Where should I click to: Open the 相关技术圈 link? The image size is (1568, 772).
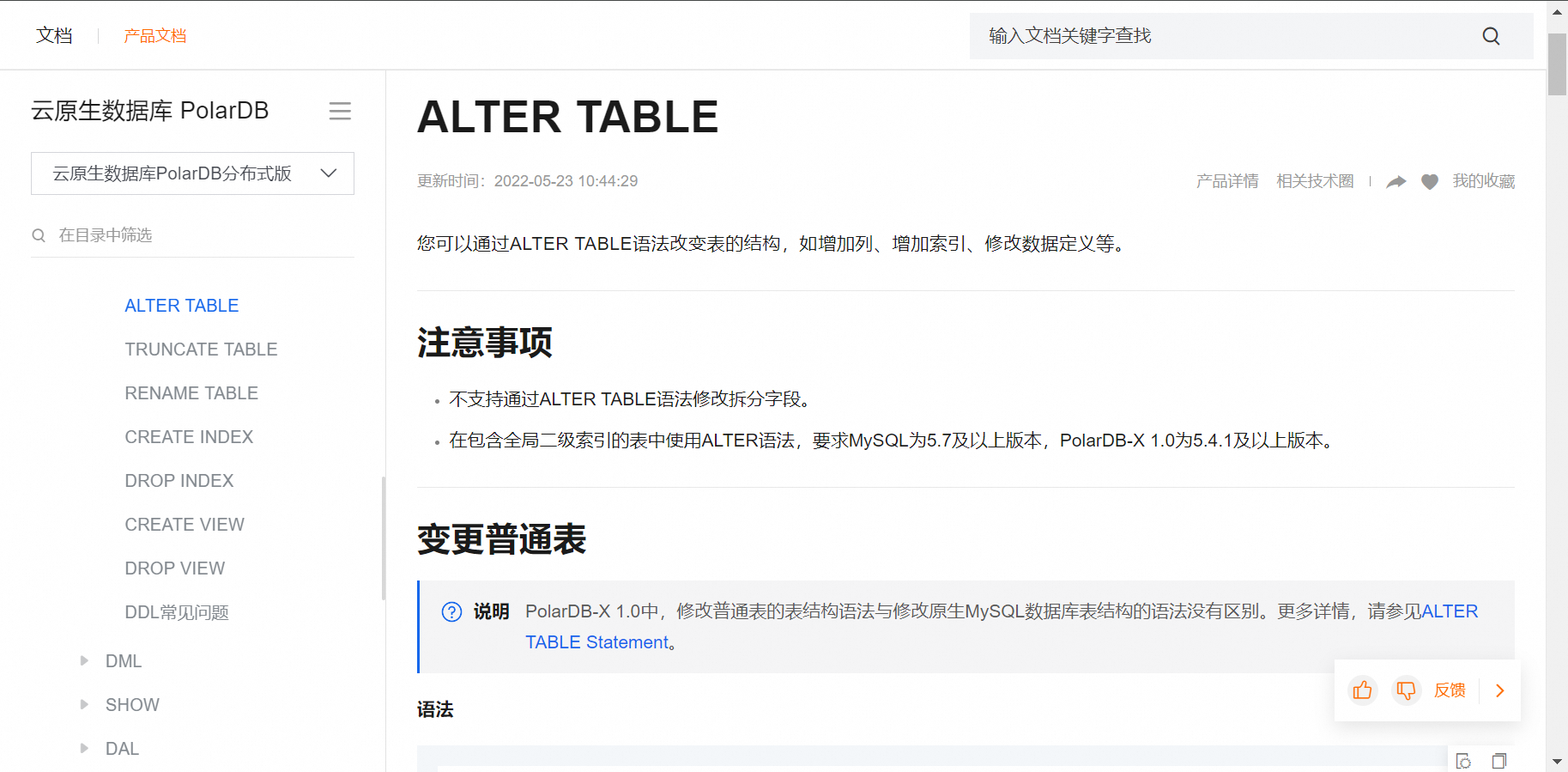(1315, 181)
